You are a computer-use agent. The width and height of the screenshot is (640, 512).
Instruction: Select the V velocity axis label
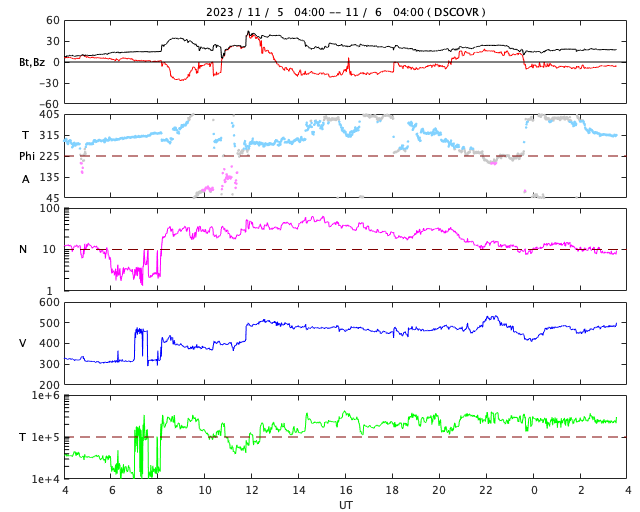(23, 343)
